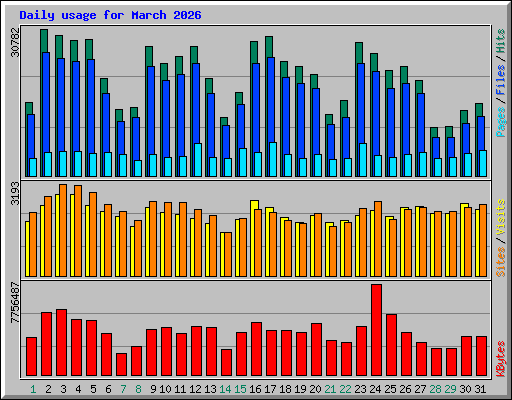Select weekend day label 14

click(225, 389)
